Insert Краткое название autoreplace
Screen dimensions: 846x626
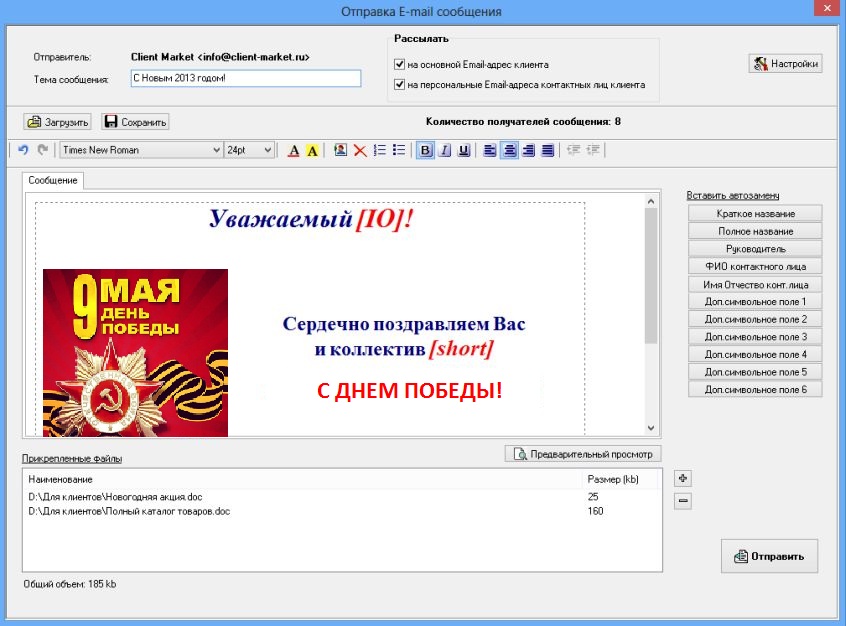[755, 214]
